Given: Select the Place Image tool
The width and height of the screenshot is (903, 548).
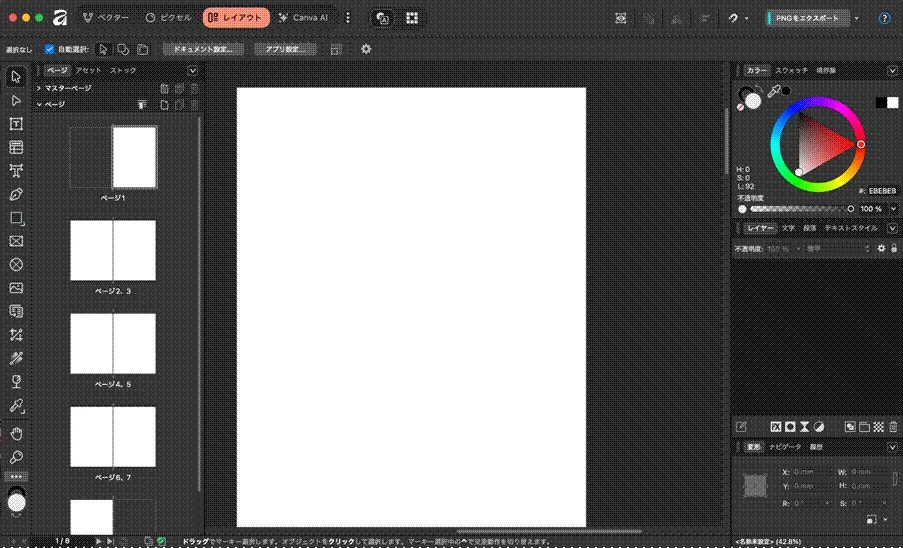Looking at the screenshot, I should tap(16, 288).
